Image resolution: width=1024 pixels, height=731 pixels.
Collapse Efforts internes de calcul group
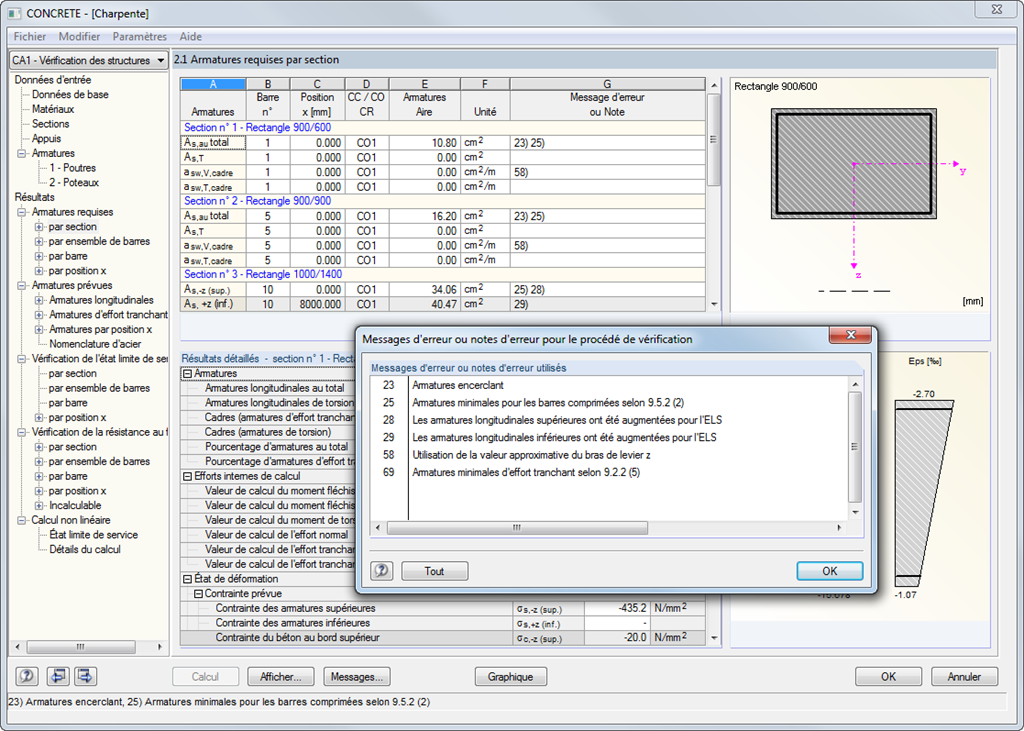point(187,476)
